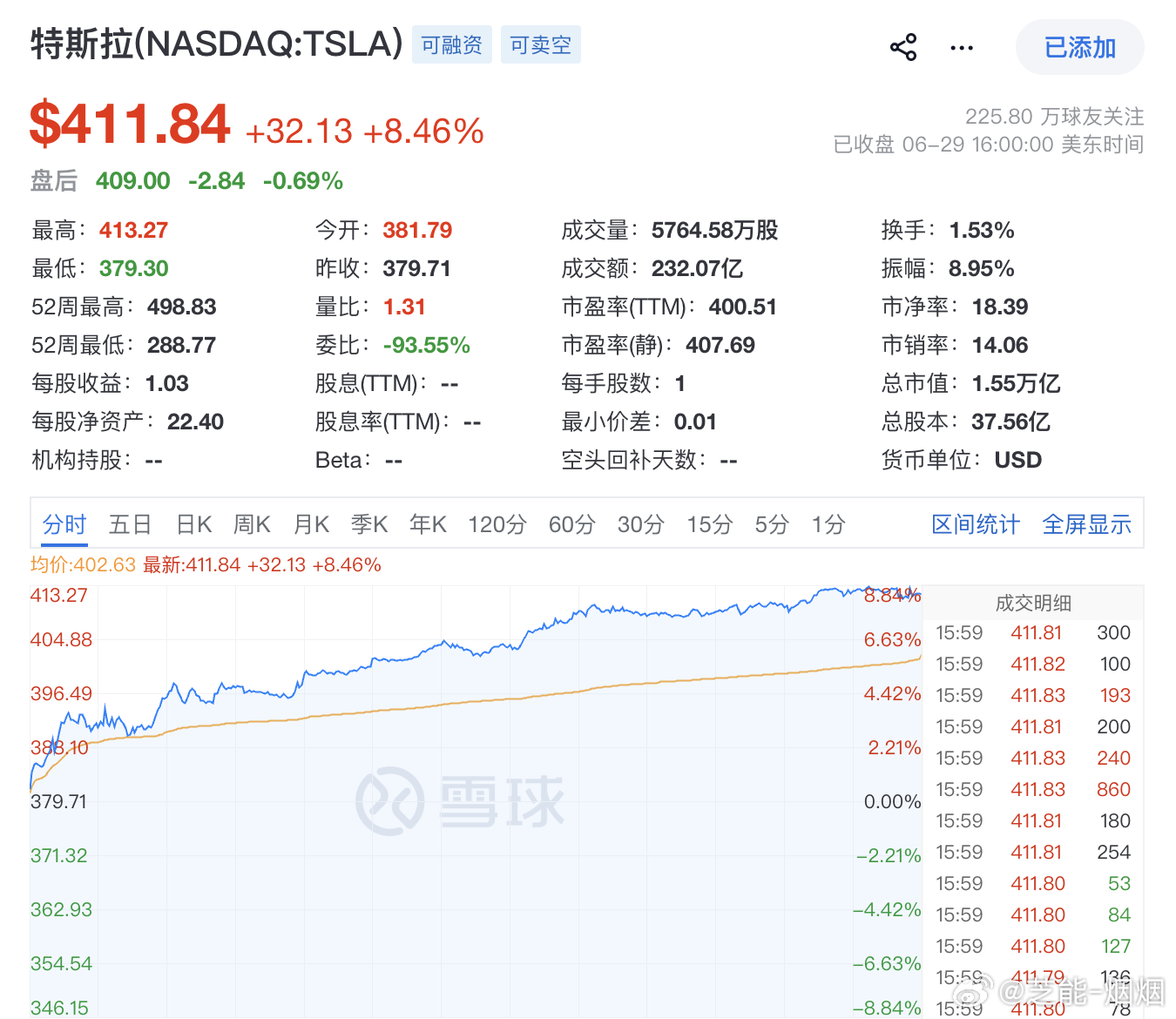This screenshot has width=1176, height=1019.
Task: Click the trade row with volume 127
Action: (x=1033, y=947)
